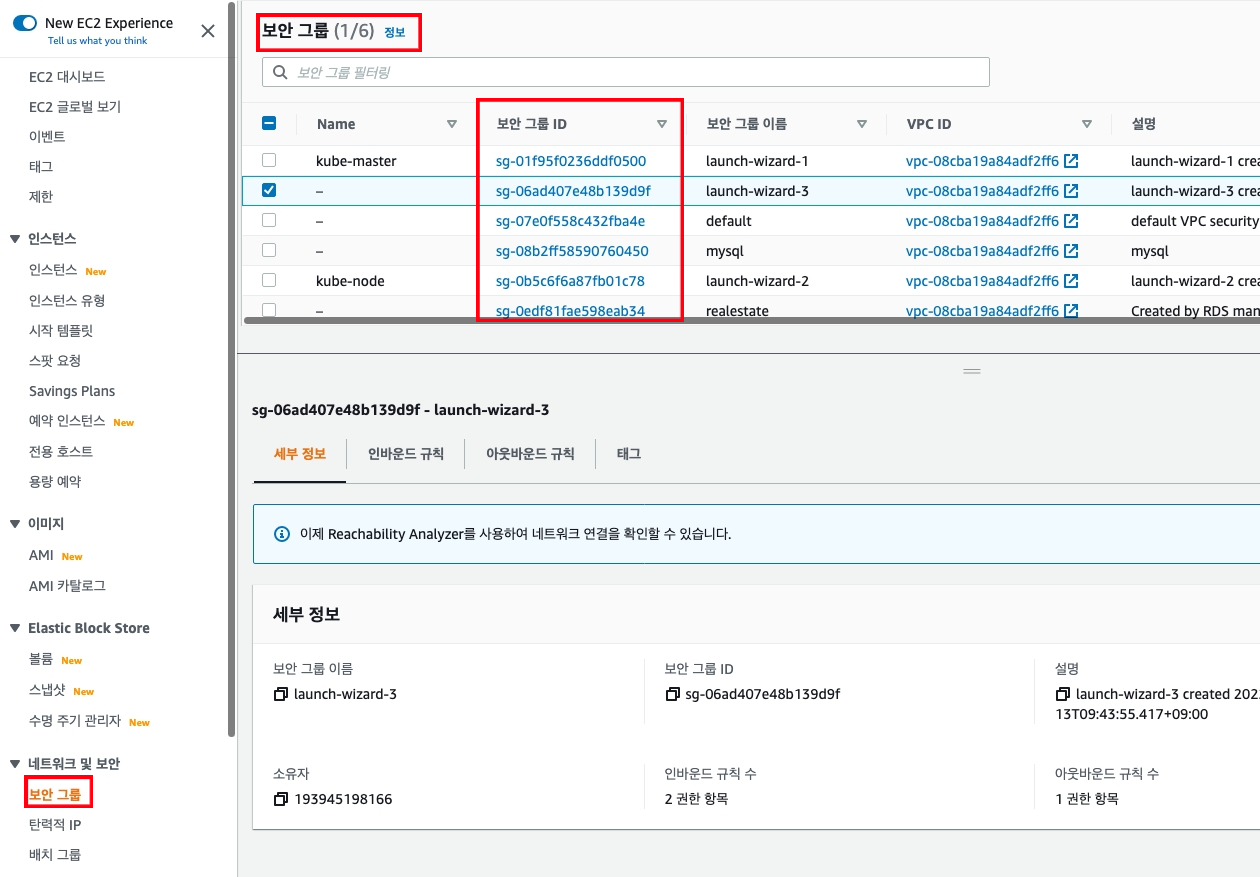Focus the security group filter input field

626,72
